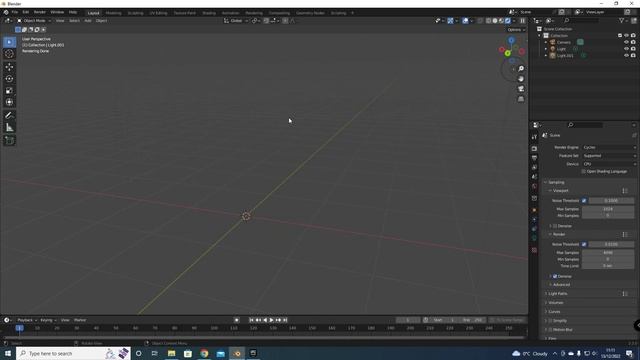
Task: Disable the Render Denoise checkbox
Action: pos(555,276)
